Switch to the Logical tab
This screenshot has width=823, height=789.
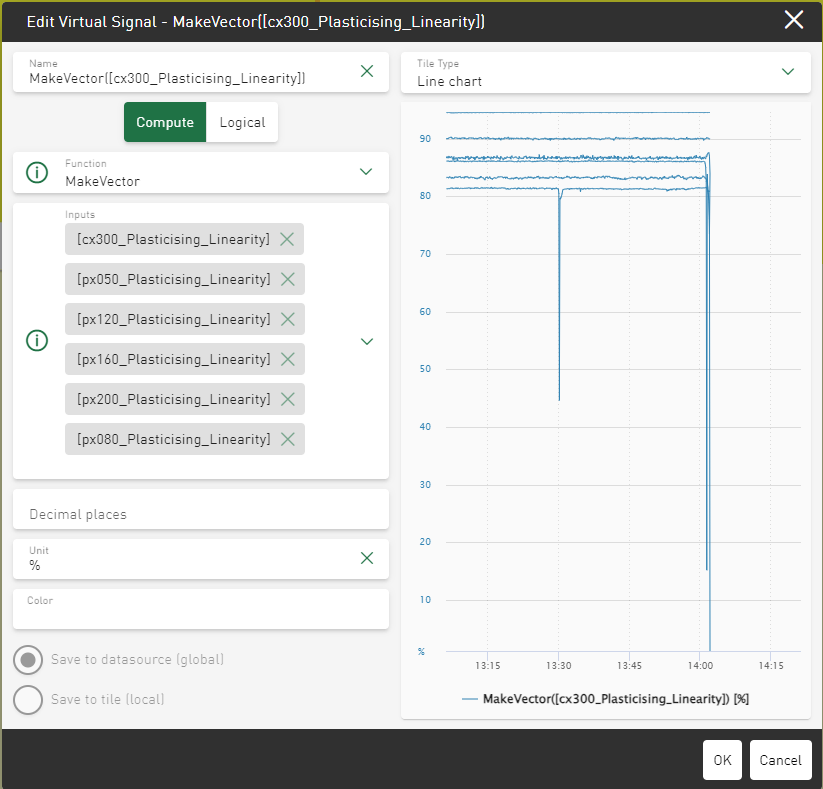242,122
